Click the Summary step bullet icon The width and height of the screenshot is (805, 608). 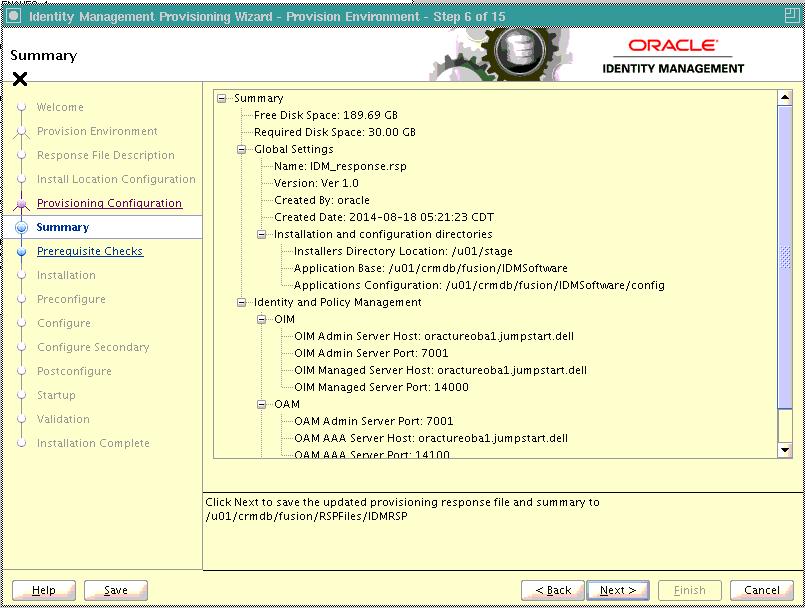pyautogui.click(x=22, y=227)
